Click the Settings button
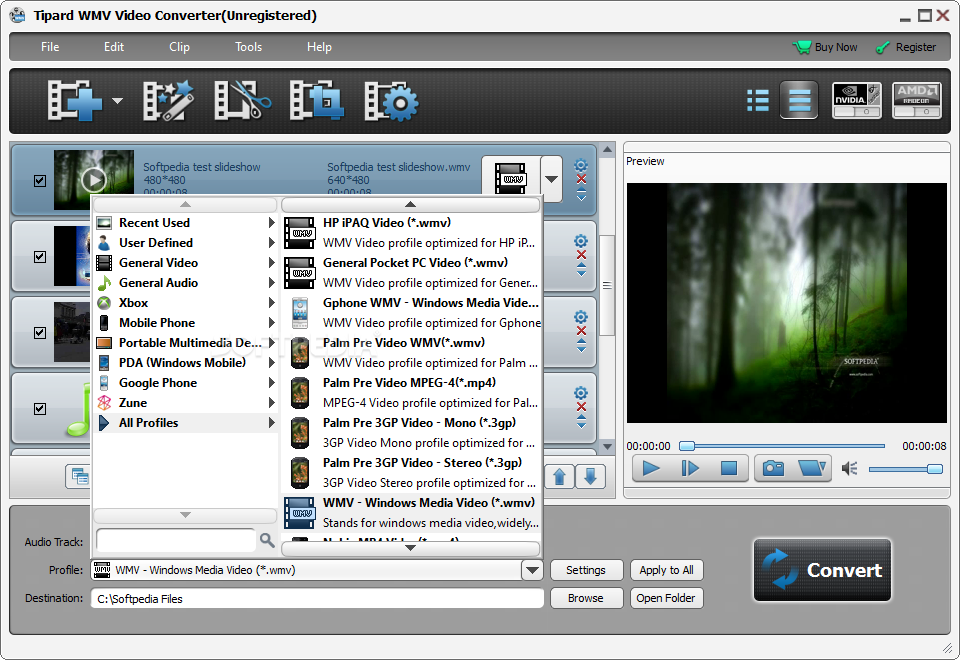960x660 pixels. coord(586,570)
